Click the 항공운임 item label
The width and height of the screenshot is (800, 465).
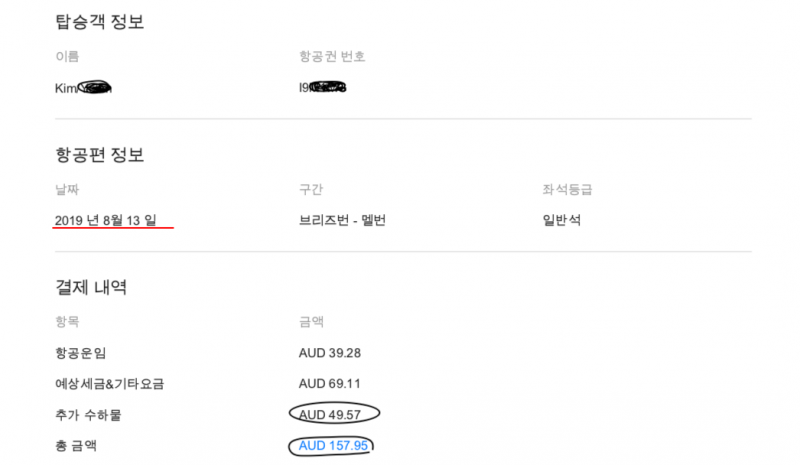point(81,353)
